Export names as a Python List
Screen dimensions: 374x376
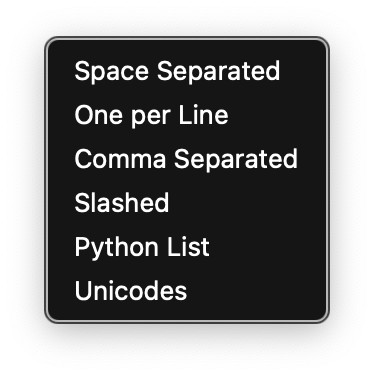pyautogui.click(x=187, y=247)
